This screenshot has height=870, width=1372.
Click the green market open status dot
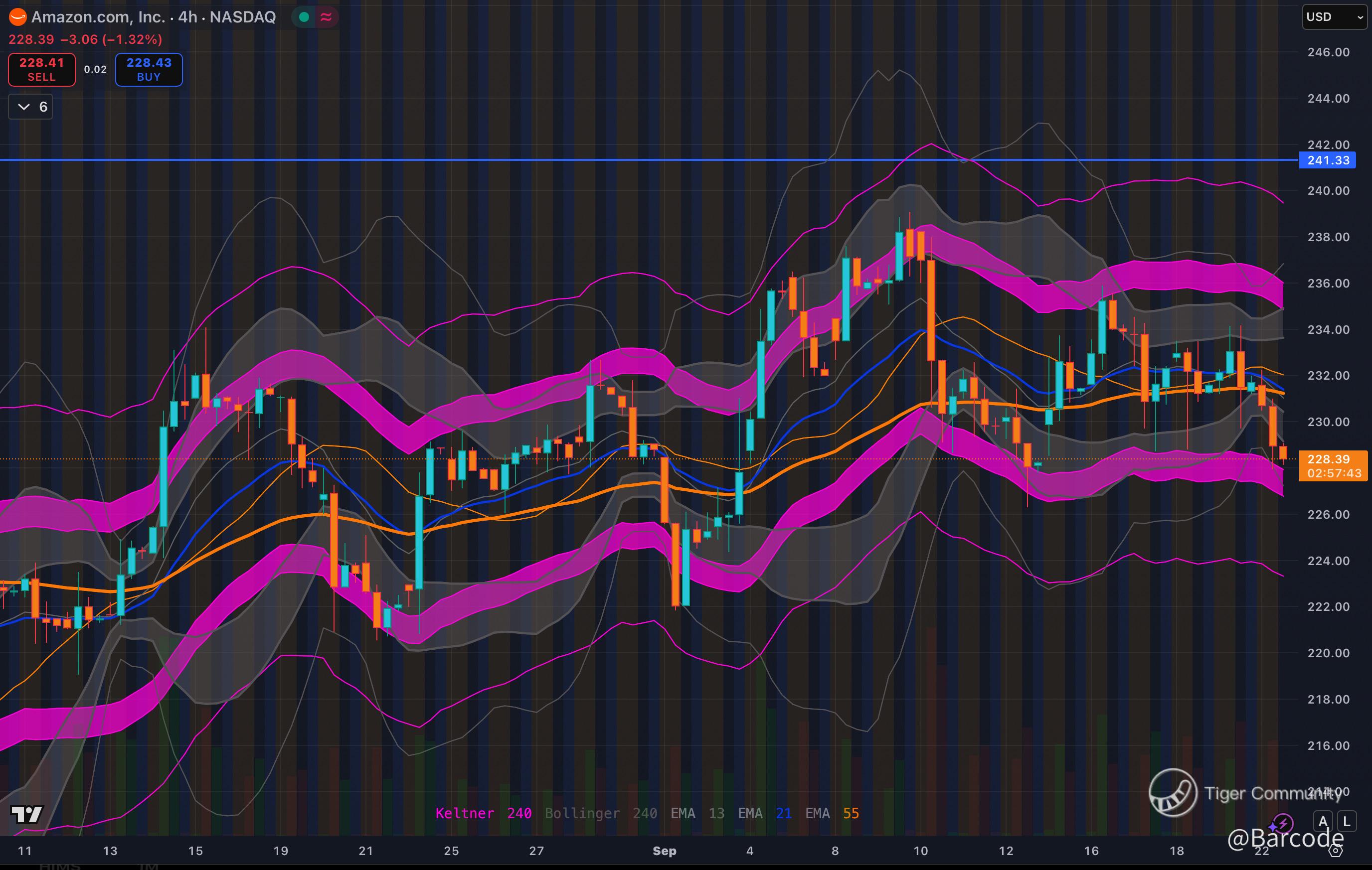pyautogui.click(x=304, y=17)
